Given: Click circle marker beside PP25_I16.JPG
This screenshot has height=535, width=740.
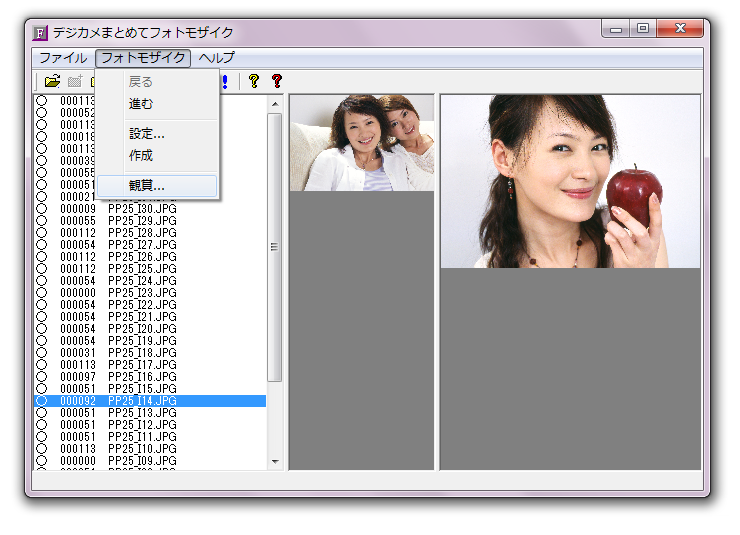Looking at the screenshot, I should click(42, 376).
